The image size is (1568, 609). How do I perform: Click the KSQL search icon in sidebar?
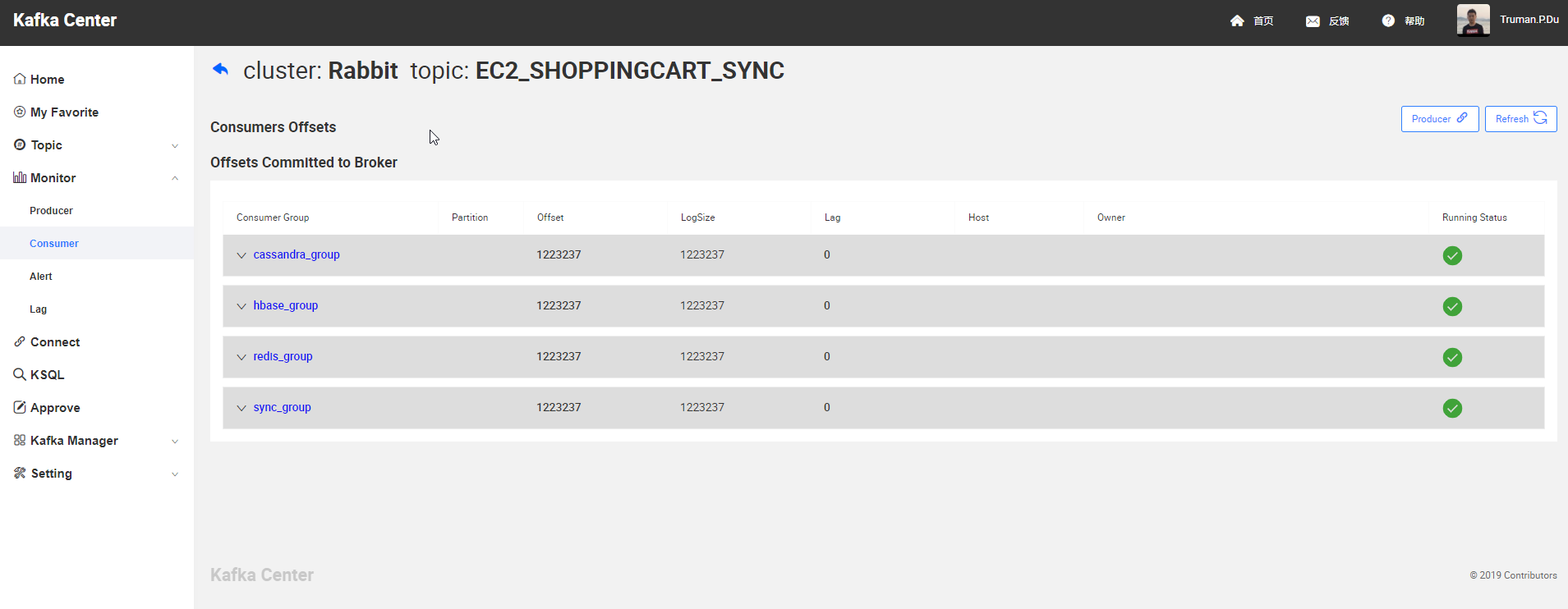point(20,374)
